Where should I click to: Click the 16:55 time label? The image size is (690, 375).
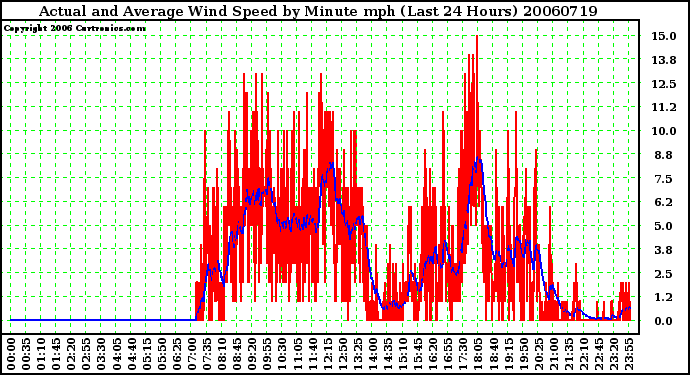(448, 354)
